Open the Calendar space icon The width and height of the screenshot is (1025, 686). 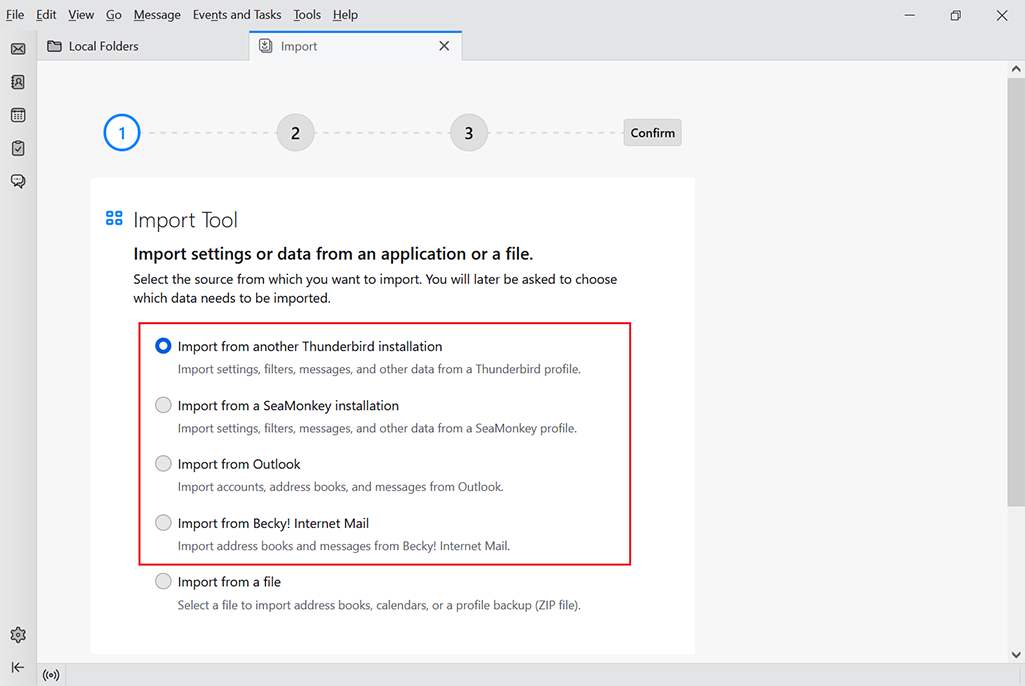click(18, 115)
